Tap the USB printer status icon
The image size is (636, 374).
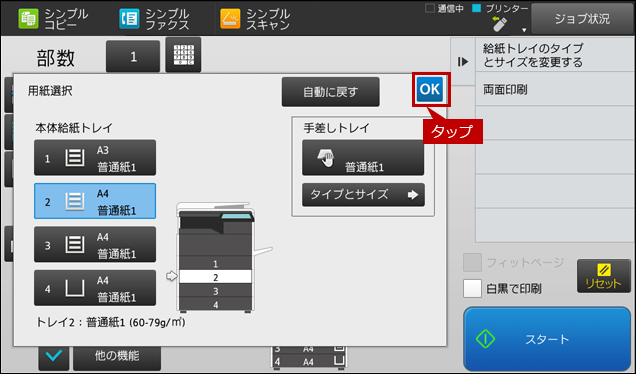click(499, 24)
